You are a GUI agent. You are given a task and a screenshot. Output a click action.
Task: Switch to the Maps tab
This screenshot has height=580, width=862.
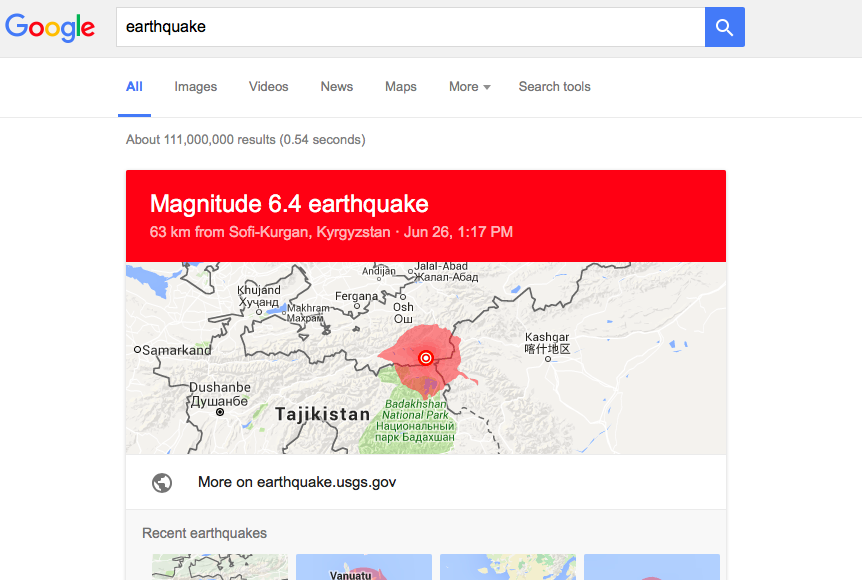click(401, 87)
